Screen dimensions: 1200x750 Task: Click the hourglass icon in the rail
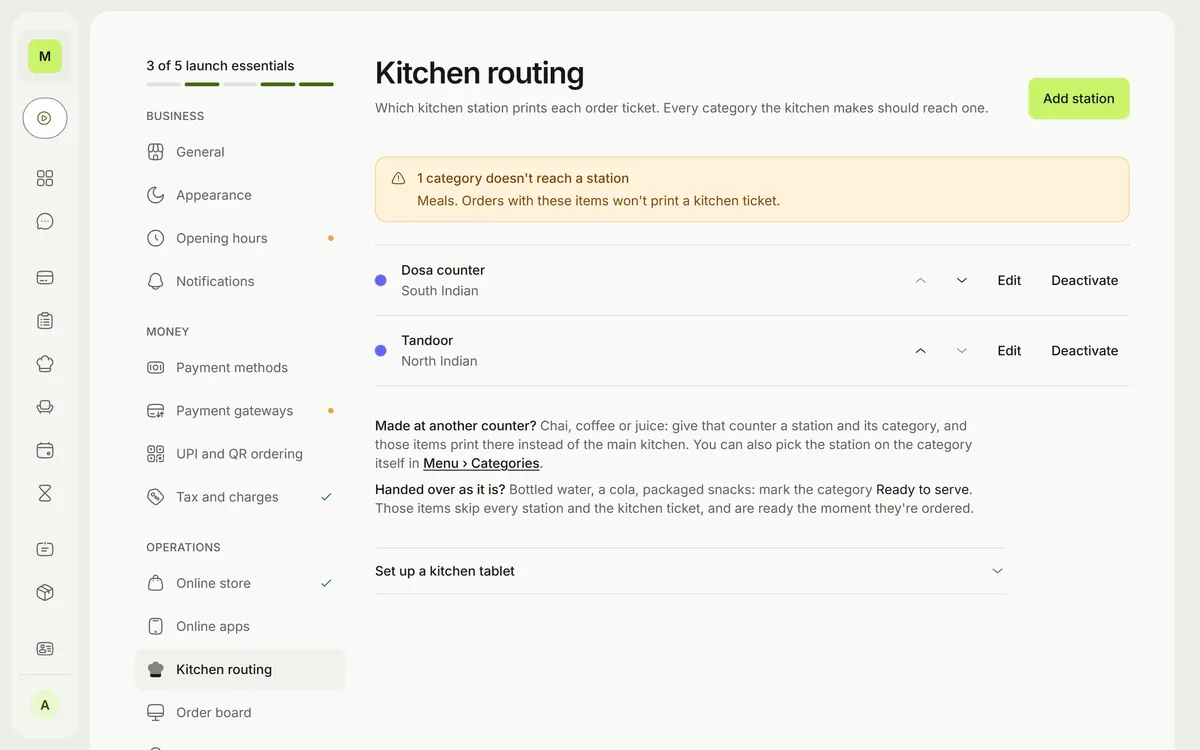[45, 493]
